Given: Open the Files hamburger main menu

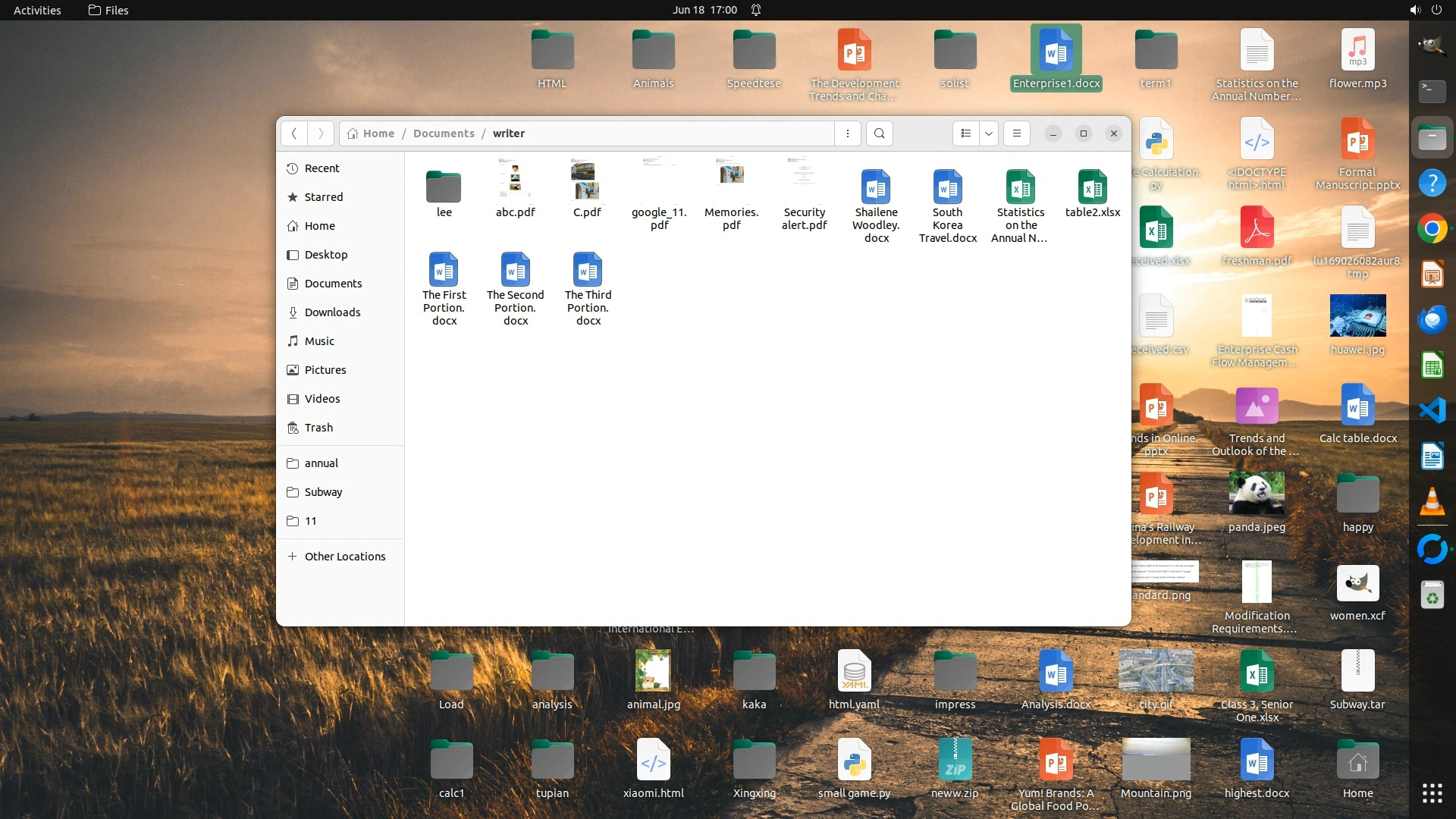Looking at the screenshot, I should click(1017, 133).
